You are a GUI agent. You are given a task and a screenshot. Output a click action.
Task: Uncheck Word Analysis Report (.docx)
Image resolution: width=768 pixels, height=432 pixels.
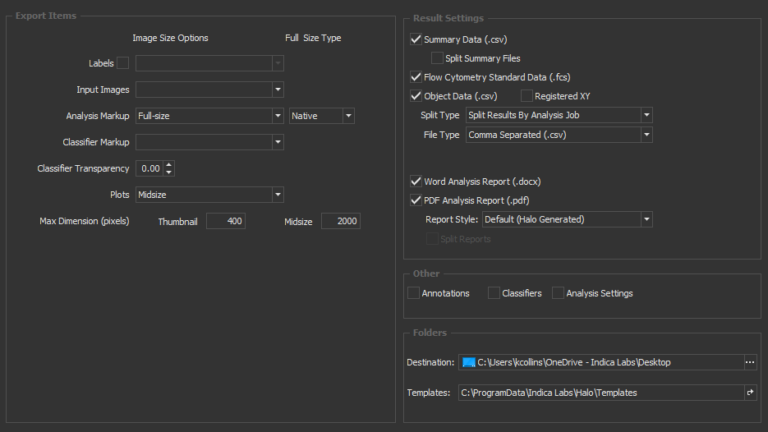[416, 182]
